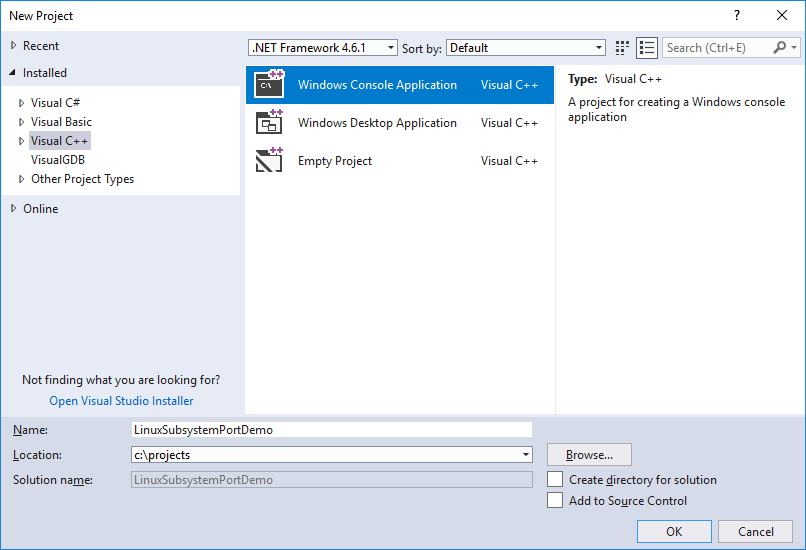Select Visual C++ tree item
The width and height of the screenshot is (806, 550).
pos(60,141)
